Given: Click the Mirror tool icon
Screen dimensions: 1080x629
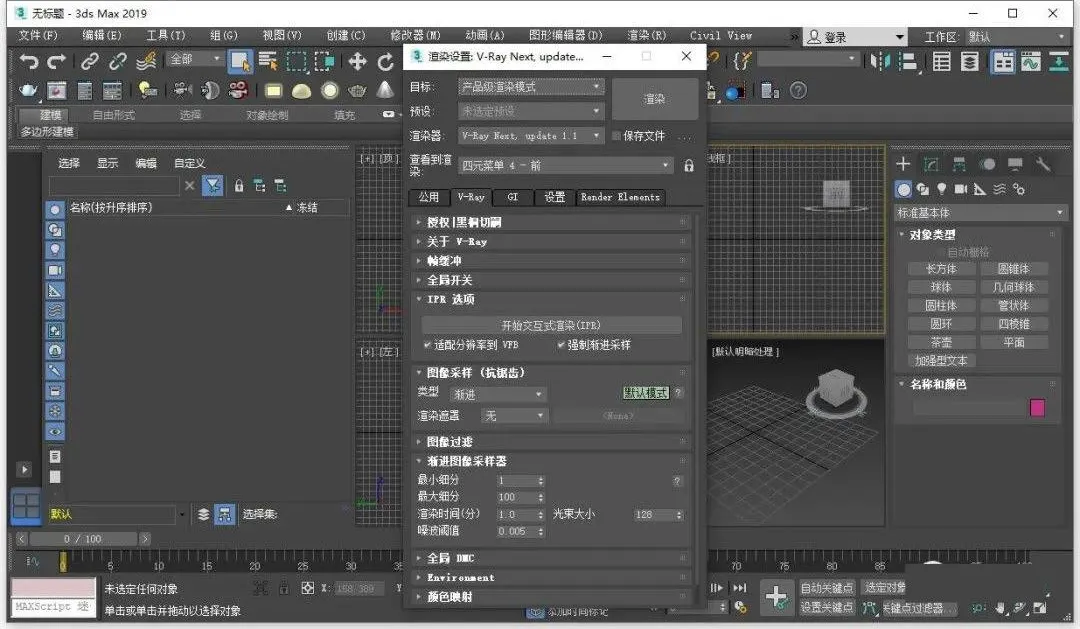Looking at the screenshot, I should point(880,62).
